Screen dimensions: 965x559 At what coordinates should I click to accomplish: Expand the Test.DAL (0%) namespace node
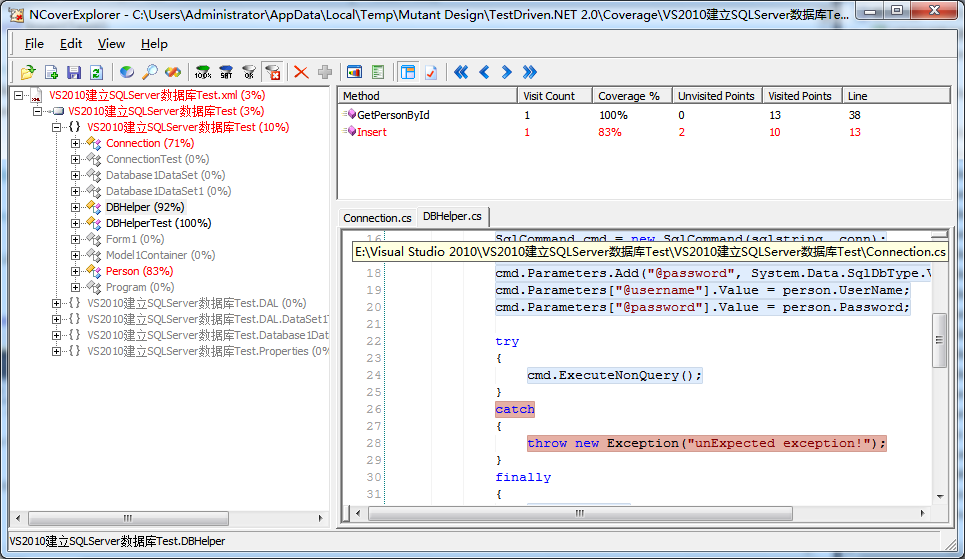point(57,304)
